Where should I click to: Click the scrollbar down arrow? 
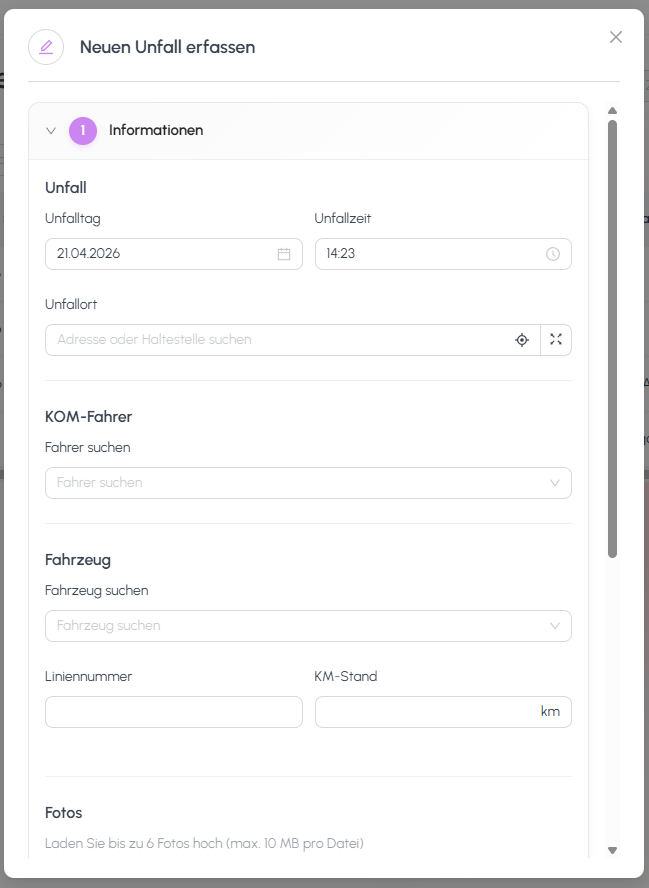[613, 851]
